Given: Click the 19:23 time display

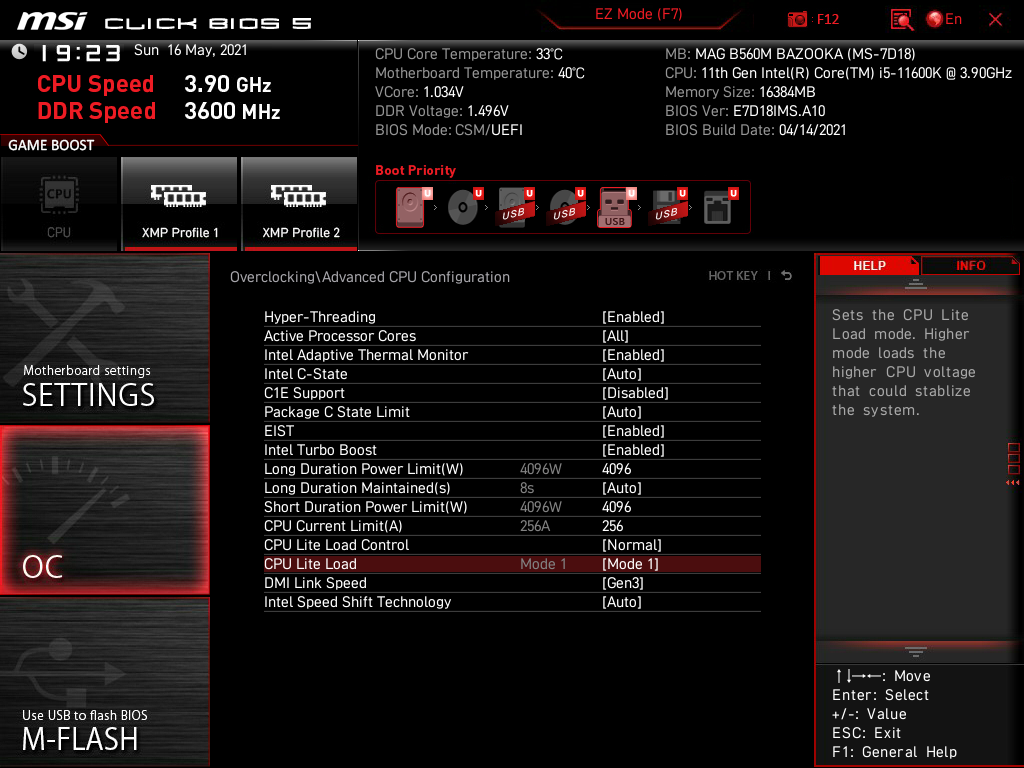Looking at the screenshot, I should click(80, 52).
